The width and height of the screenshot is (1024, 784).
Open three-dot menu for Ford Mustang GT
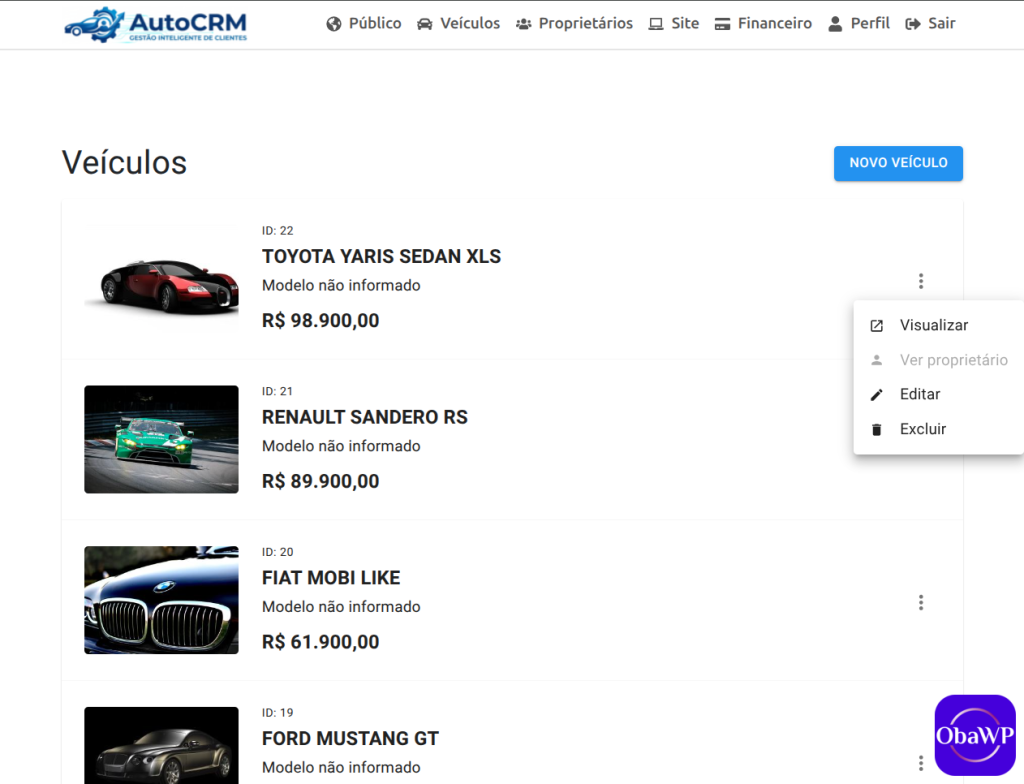click(x=921, y=763)
